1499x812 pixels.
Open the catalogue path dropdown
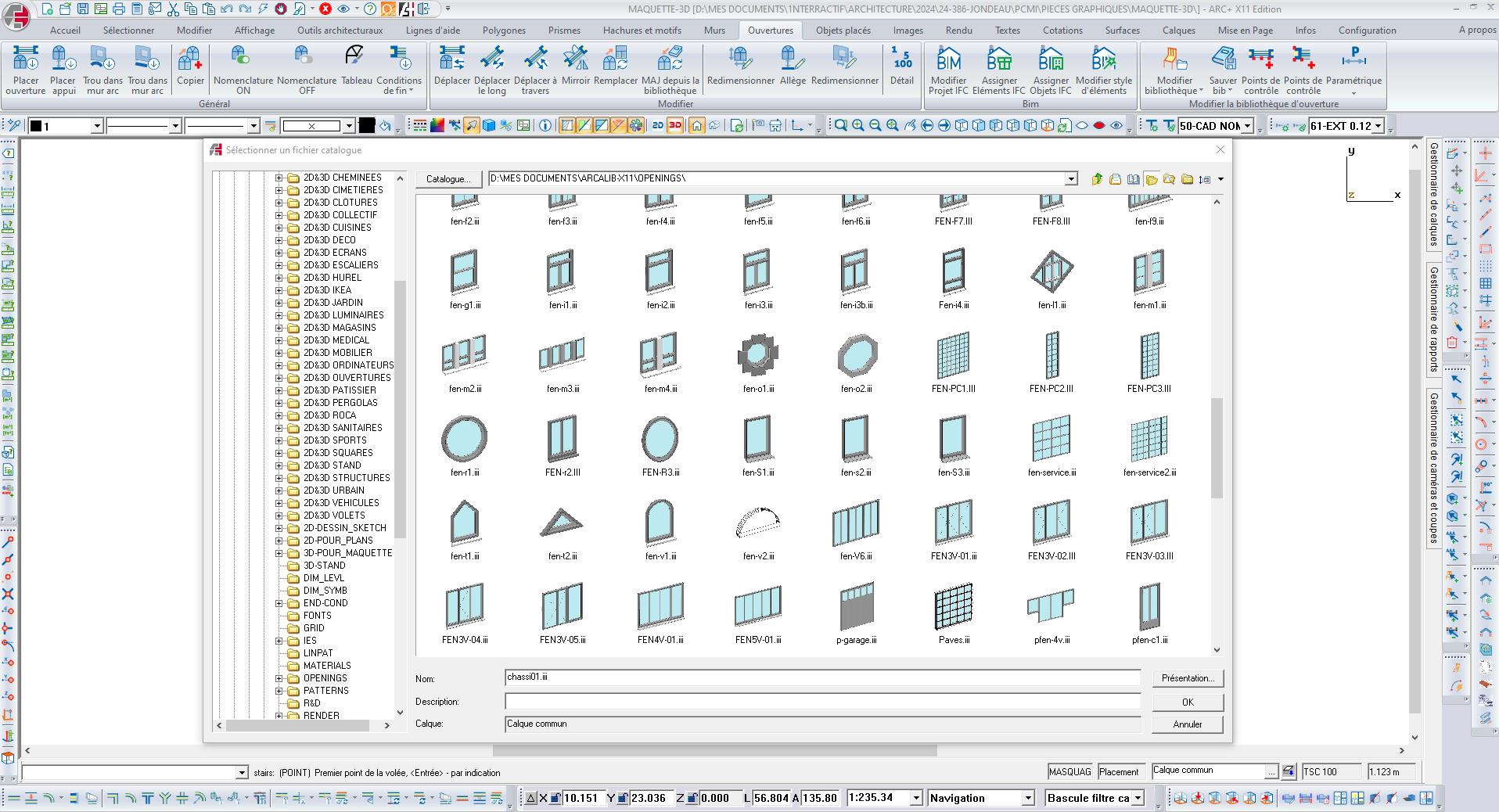coord(1070,179)
